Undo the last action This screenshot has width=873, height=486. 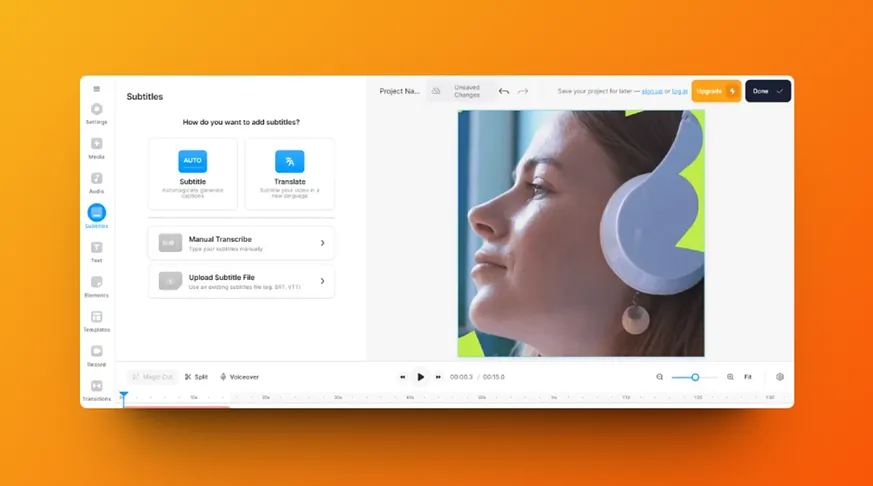[x=504, y=91]
